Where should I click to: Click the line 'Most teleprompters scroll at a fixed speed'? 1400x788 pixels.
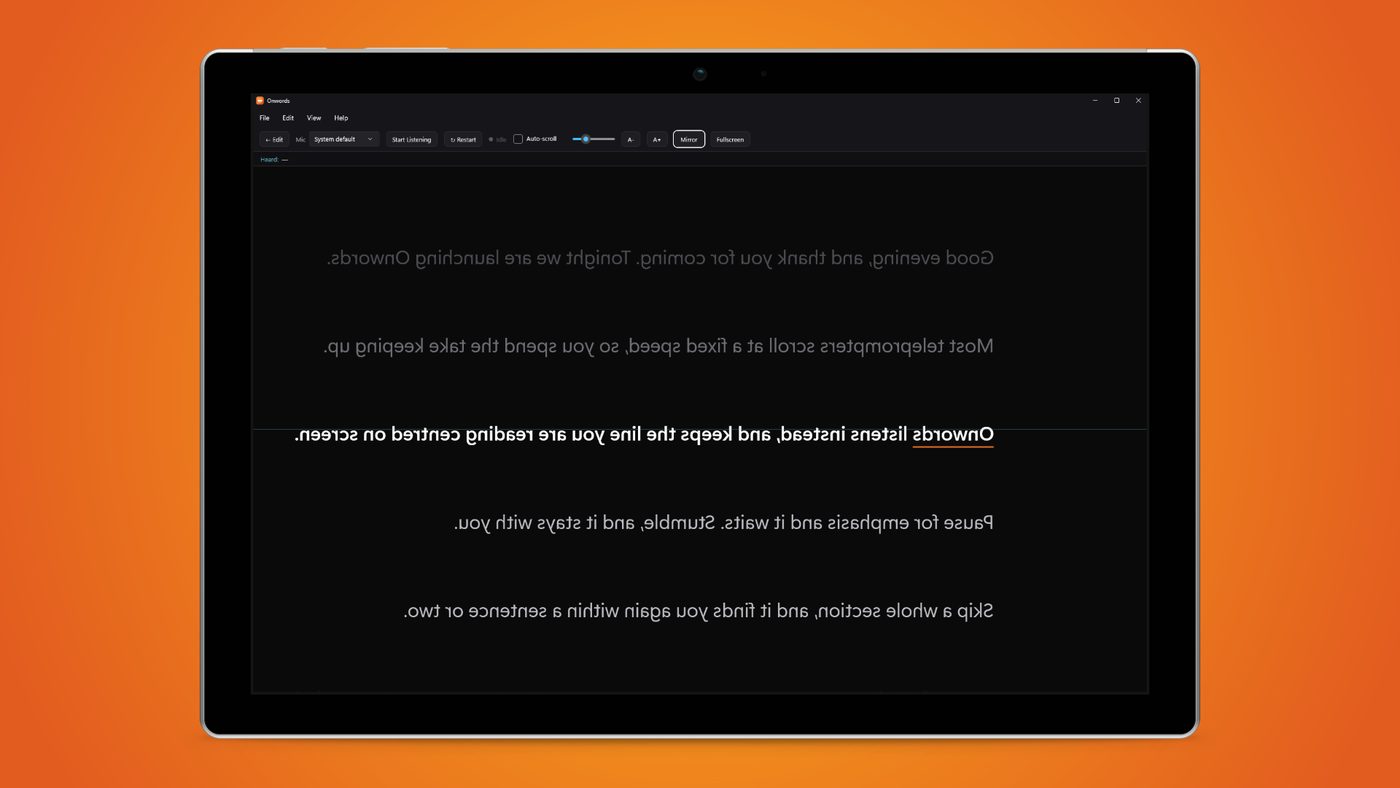click(658, 347)
